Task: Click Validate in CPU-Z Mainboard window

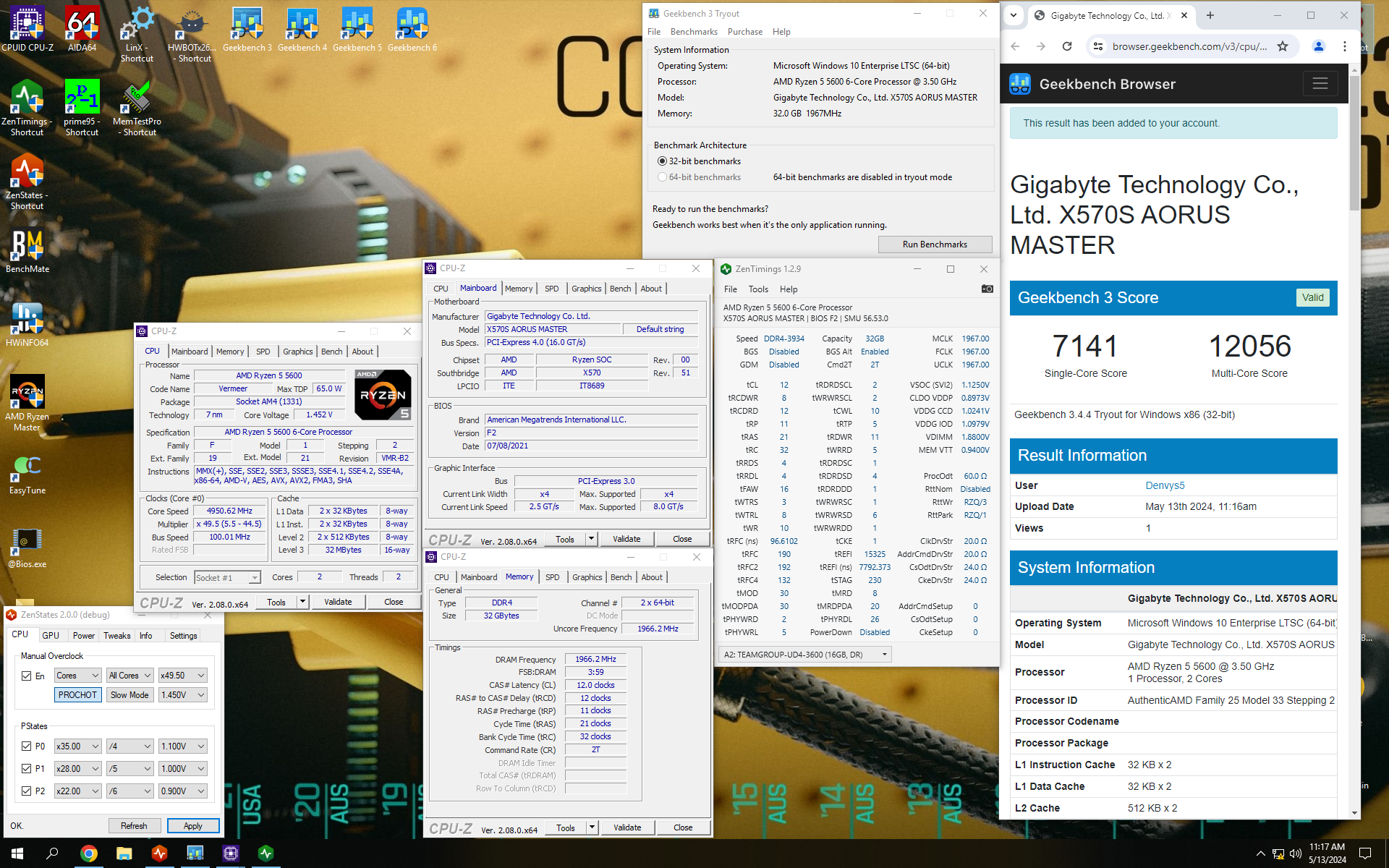Action: pyautogui.click(x=626, y=539)
